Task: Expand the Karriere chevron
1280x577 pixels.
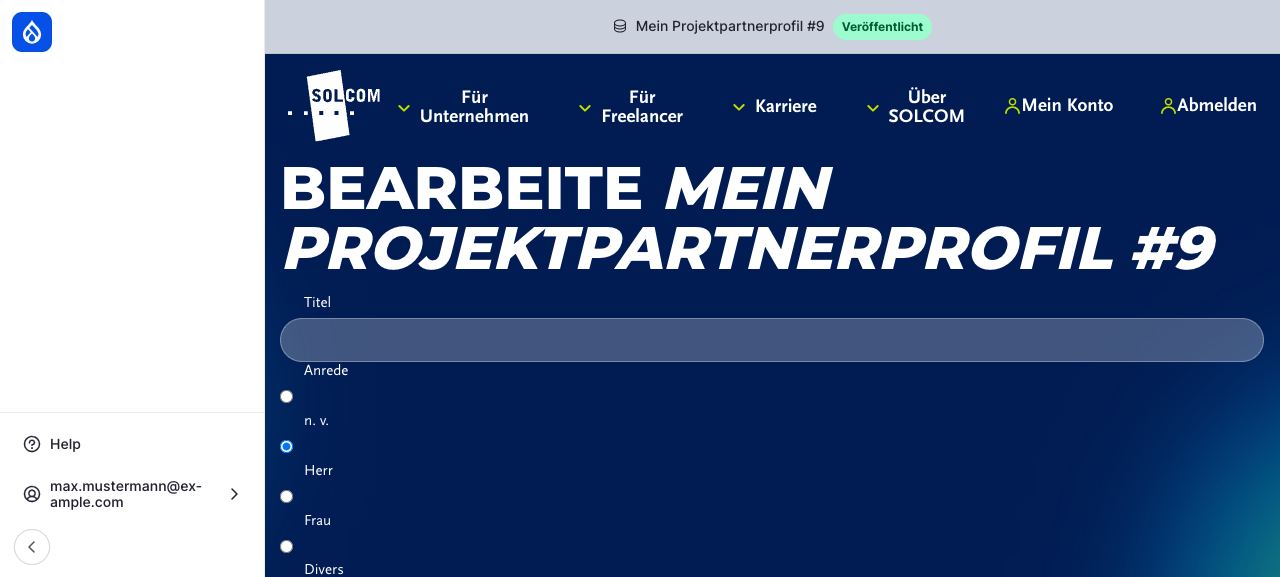Action: 739,107
